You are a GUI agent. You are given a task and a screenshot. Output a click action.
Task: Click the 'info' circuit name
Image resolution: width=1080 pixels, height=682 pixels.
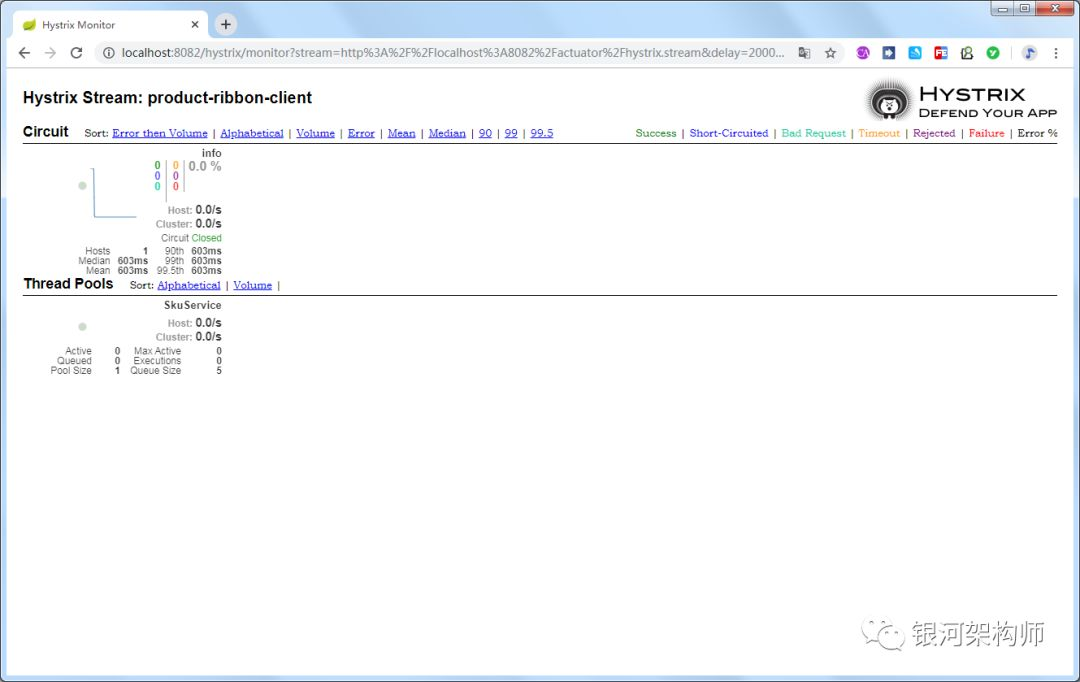211,153
